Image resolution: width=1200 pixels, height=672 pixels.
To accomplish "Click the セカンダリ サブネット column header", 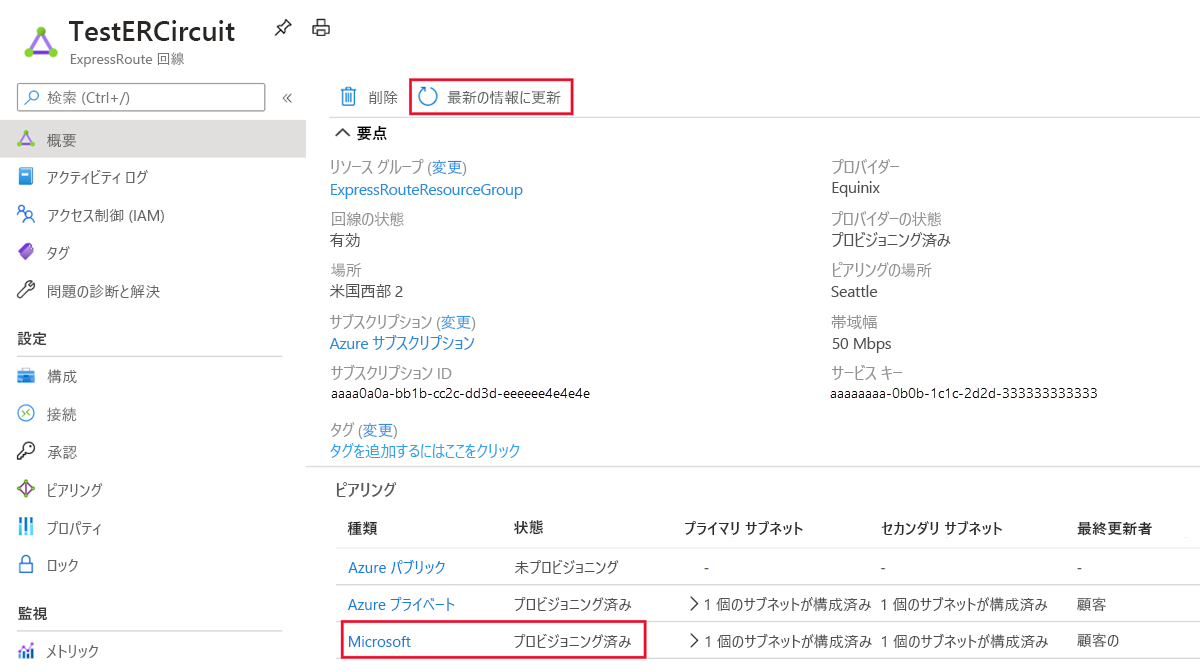I will tap(941, 528).
